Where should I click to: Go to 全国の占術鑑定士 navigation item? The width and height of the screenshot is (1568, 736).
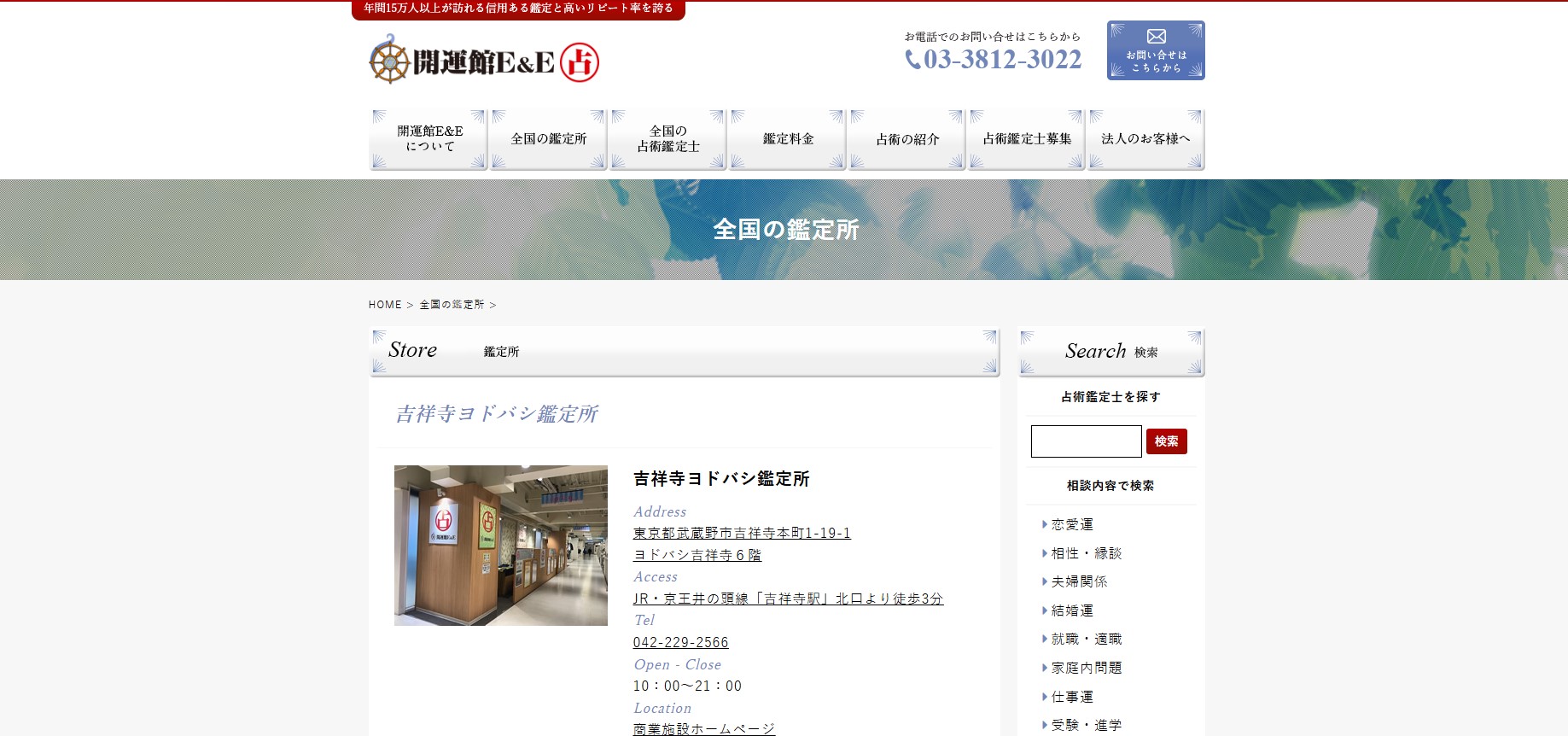667,139
